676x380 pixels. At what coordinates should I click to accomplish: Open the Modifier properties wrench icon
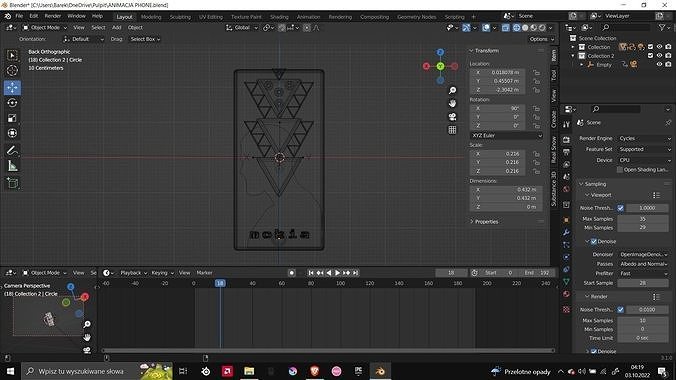click(566, 232)
